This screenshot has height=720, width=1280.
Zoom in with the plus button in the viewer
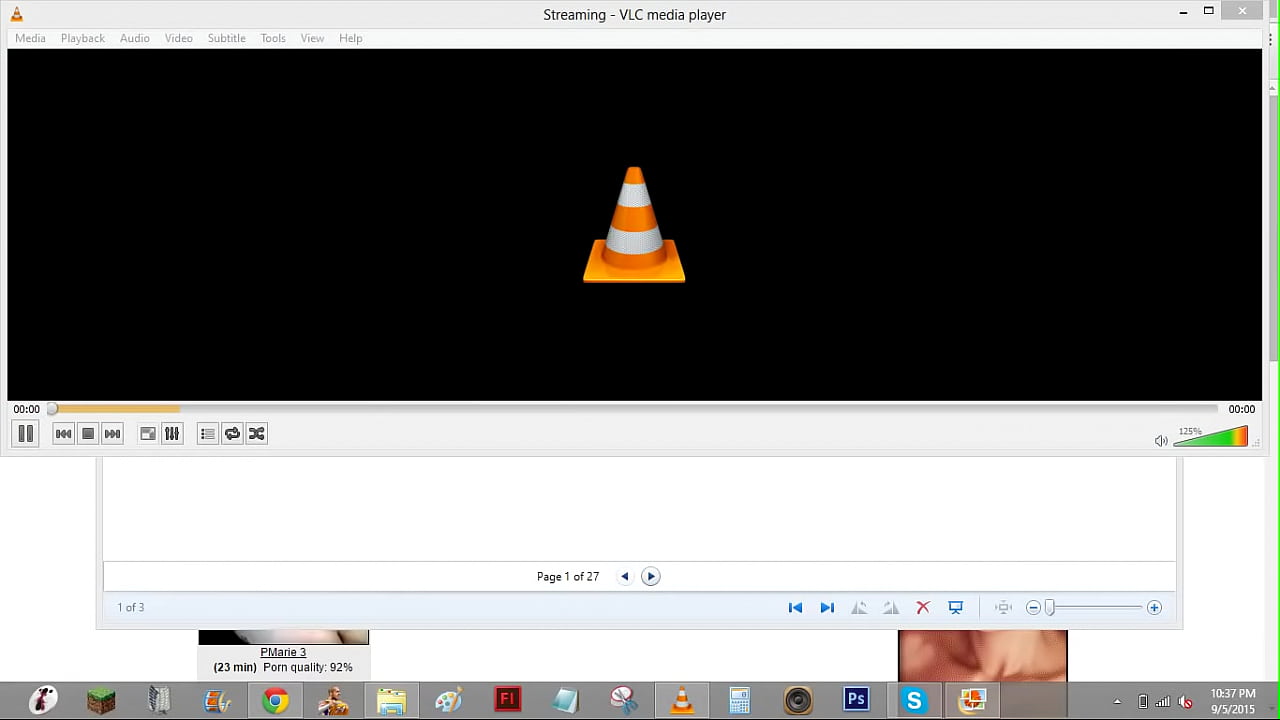pos(1154,607)
